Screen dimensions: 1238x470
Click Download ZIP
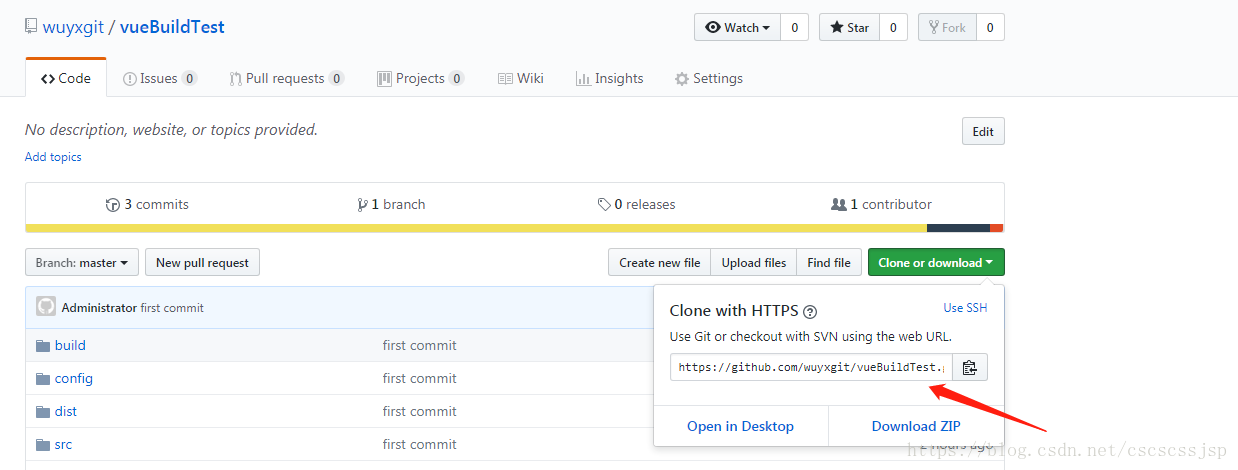(x=916, y=426)
